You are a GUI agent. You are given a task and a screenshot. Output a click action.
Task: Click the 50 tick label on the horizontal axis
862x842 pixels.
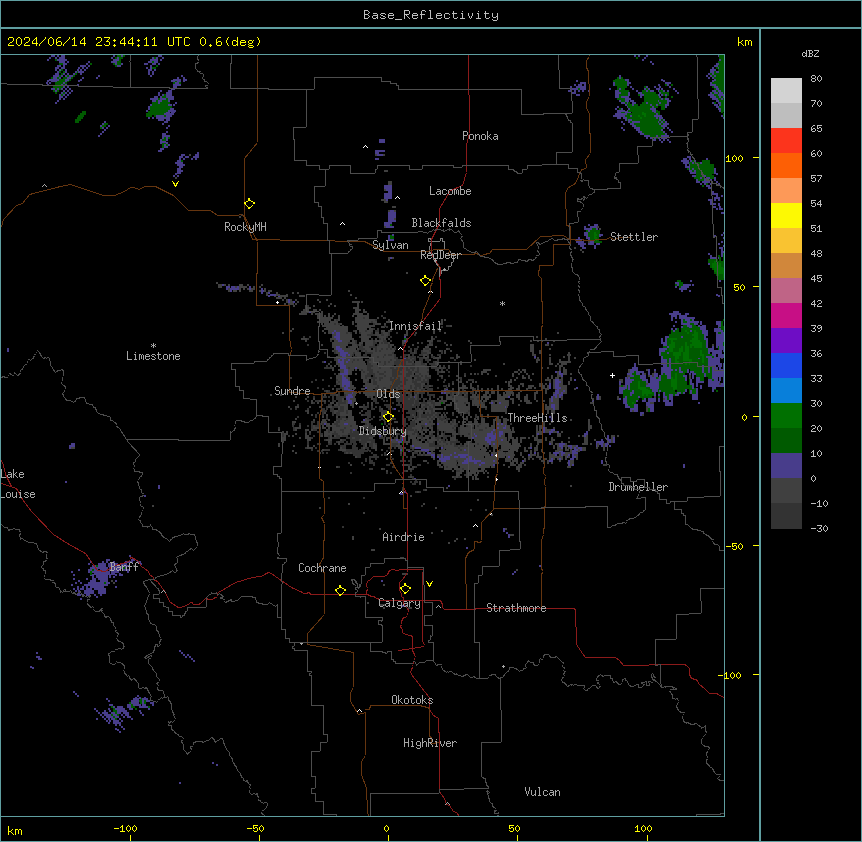click(514, 829)
